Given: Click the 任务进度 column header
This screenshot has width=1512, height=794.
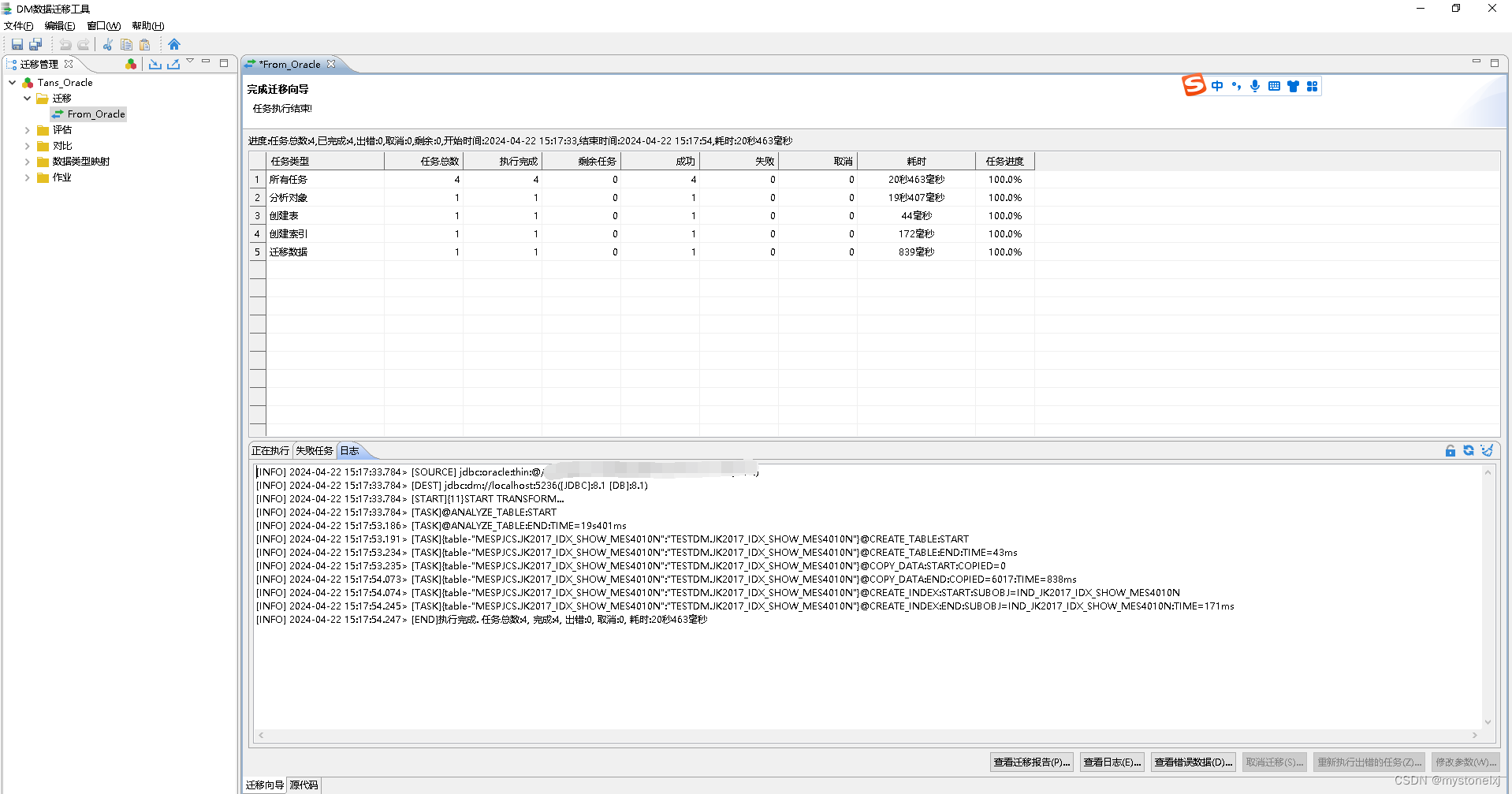Looking at the screenshot, I should coord(1005,161).
